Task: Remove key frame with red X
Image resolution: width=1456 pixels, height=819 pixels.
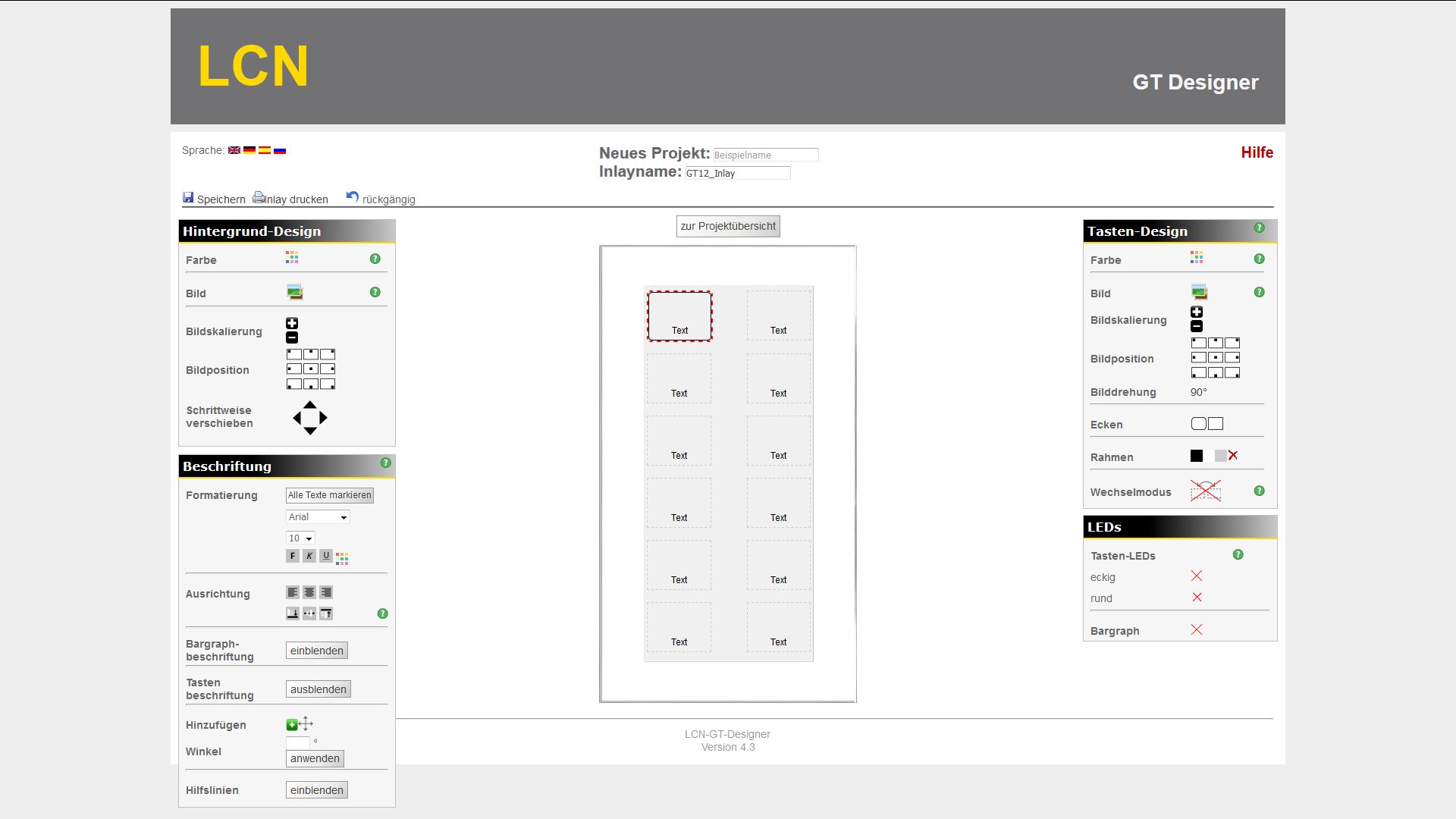Action: pyautogui.click(x=1233, y=456)
